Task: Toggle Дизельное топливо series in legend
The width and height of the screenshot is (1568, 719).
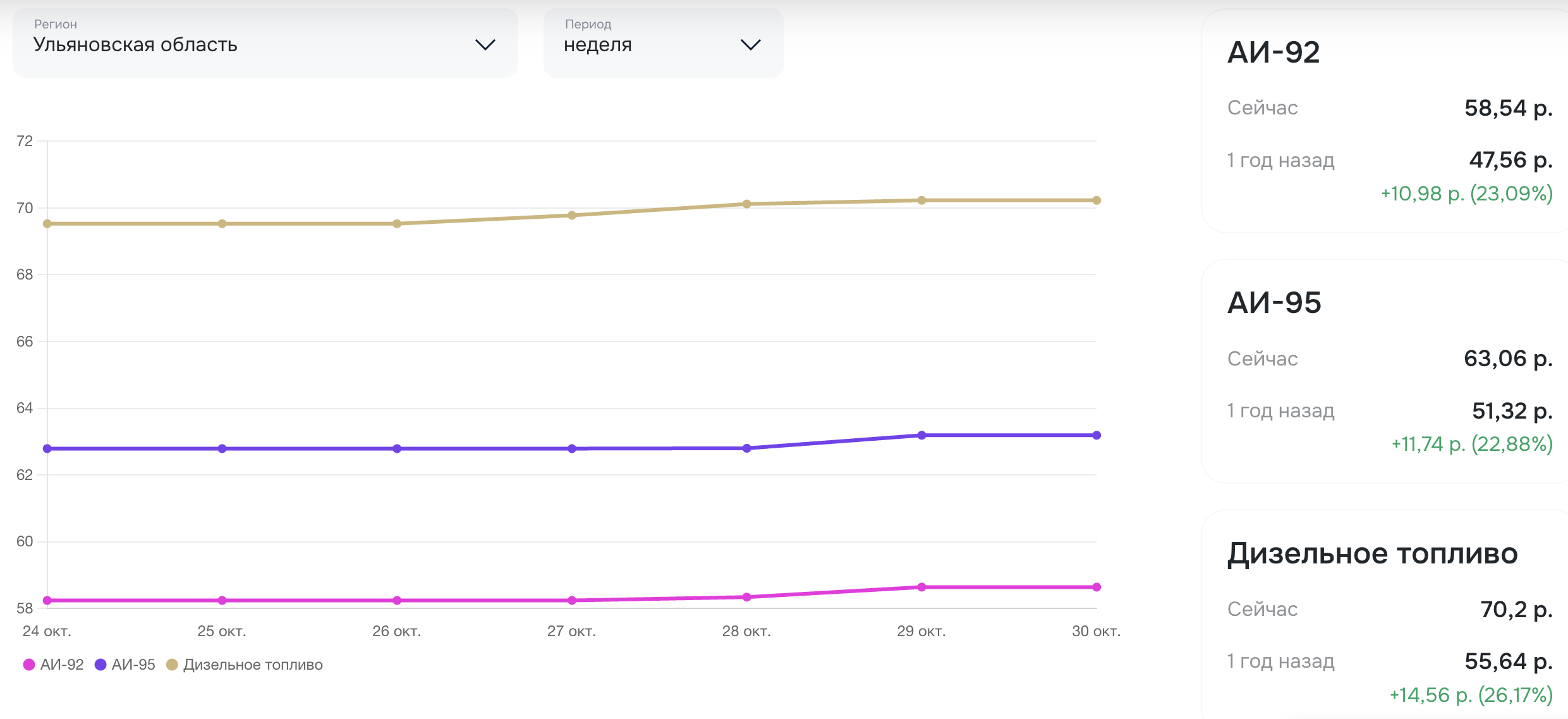Action: 253,665
